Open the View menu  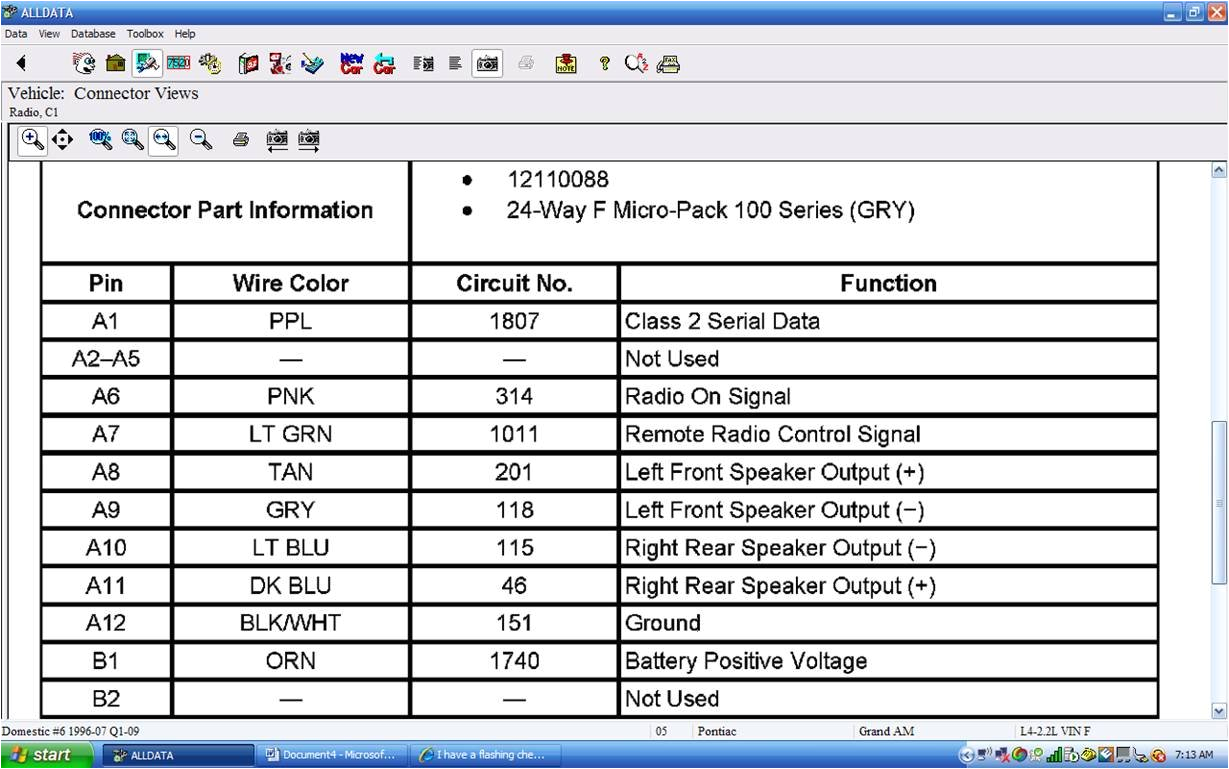point(48,33)
